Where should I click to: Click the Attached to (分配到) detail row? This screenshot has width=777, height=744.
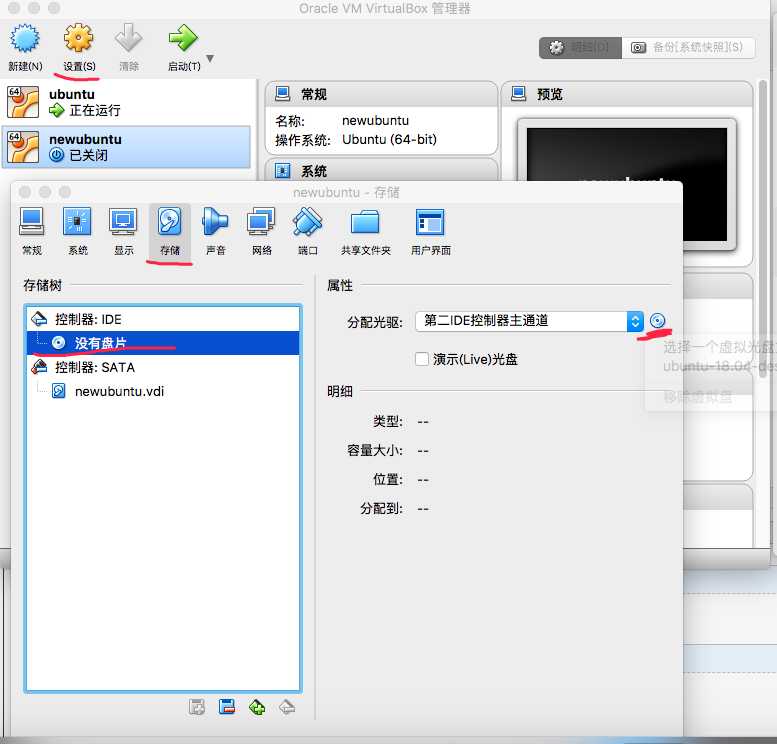click(x=394, y=508)
